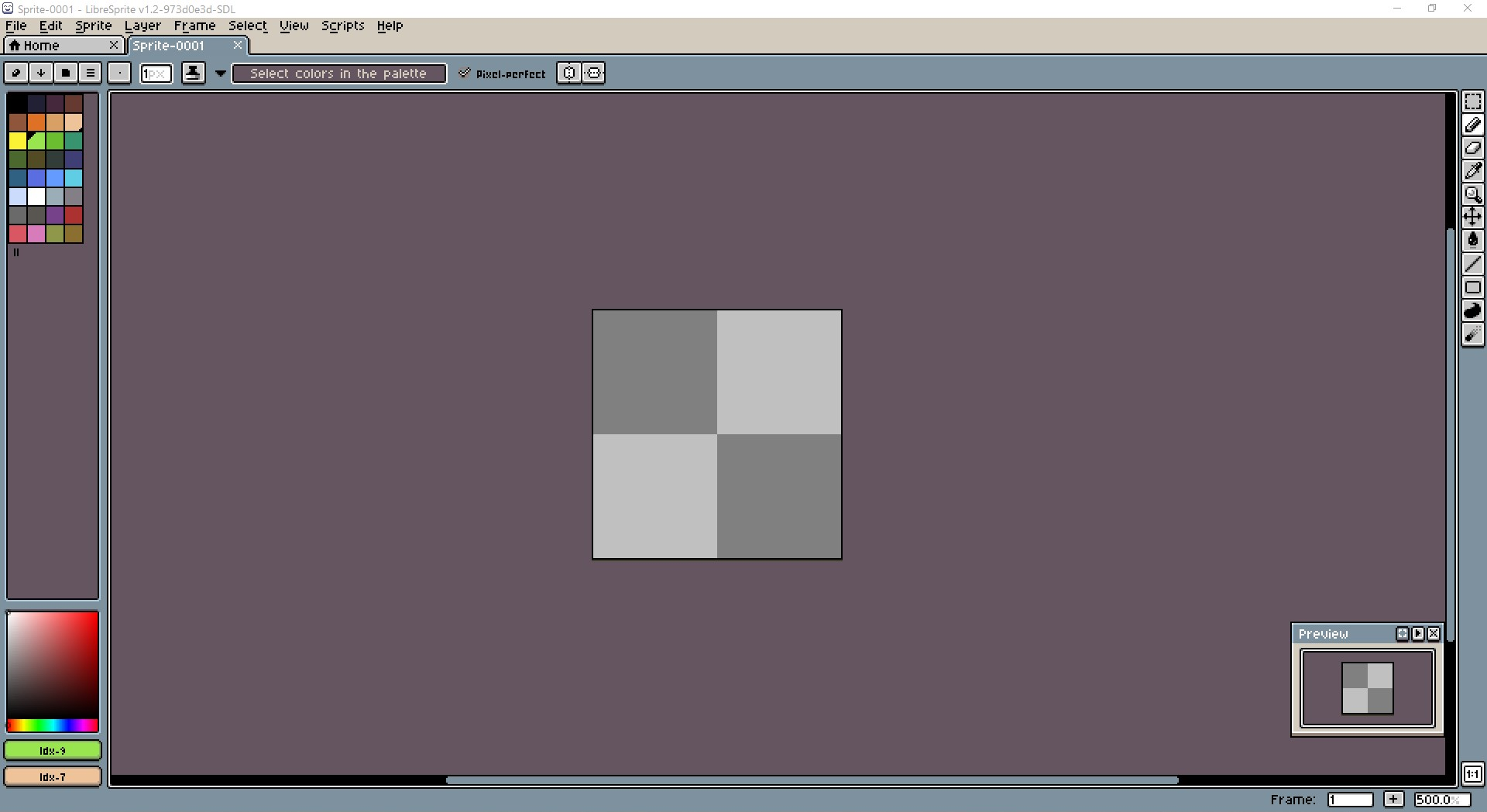This screenshot has height=812, width=1487.
Task: Click the 1:1 zoom button
Action: 1472,774
